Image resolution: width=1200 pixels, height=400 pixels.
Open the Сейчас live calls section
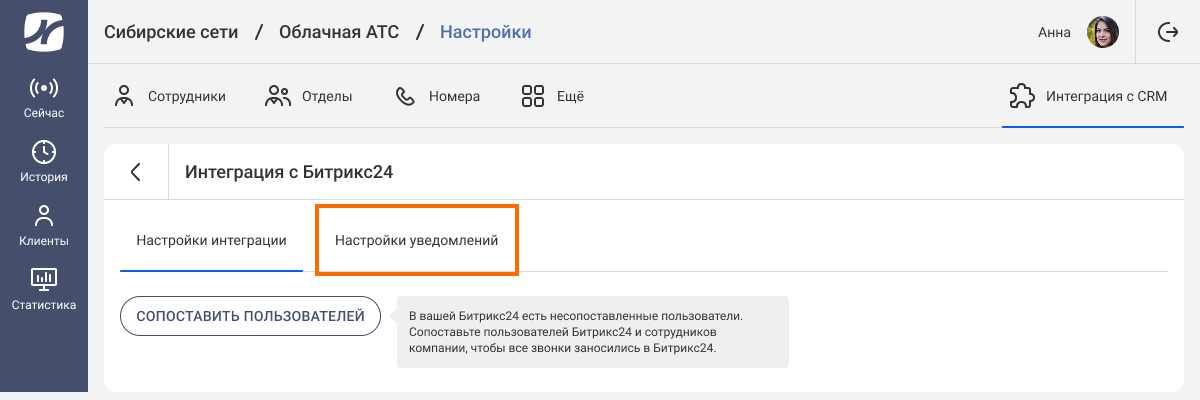[44, 98]
